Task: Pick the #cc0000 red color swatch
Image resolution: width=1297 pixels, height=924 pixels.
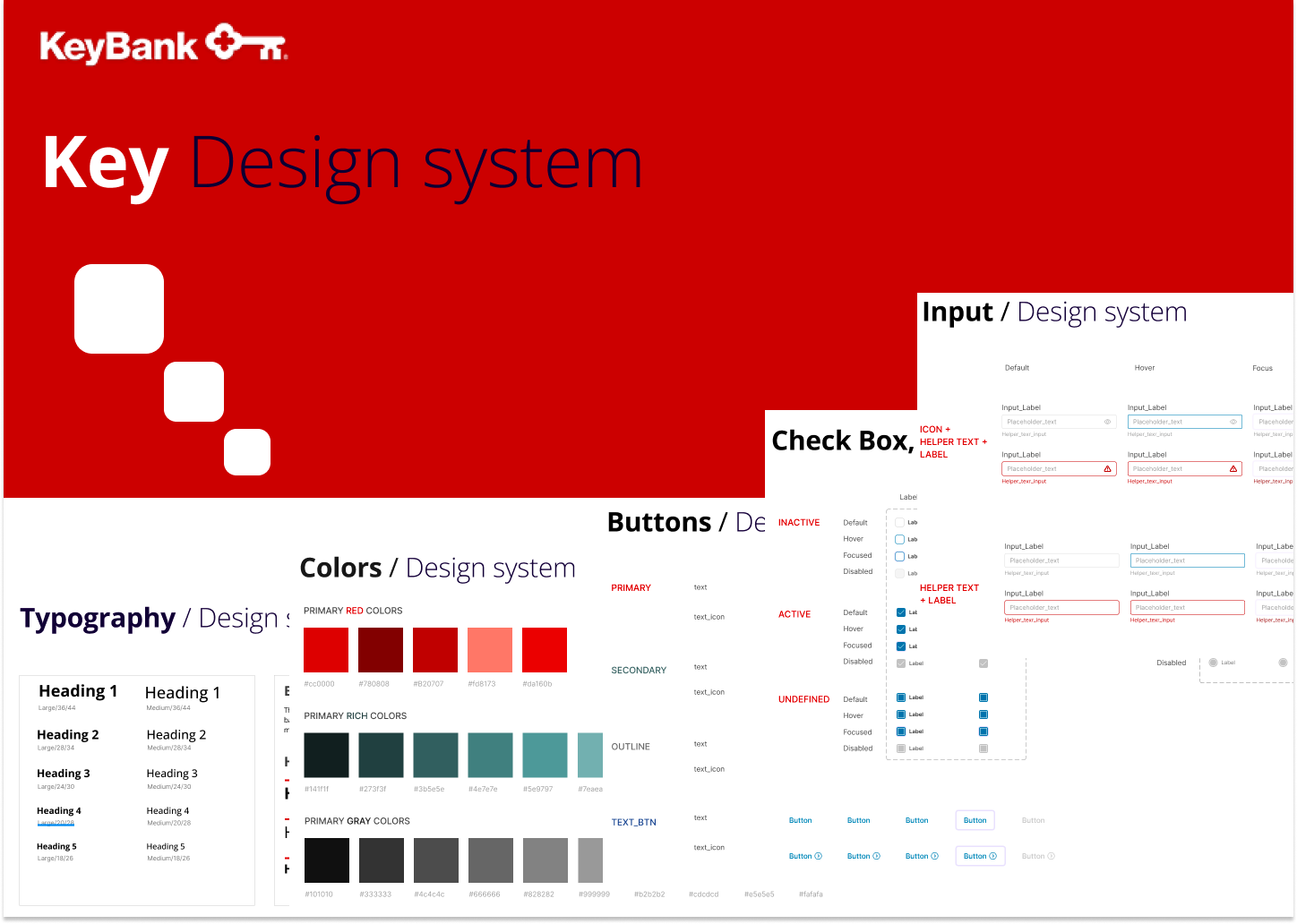Action: (326, 650)
